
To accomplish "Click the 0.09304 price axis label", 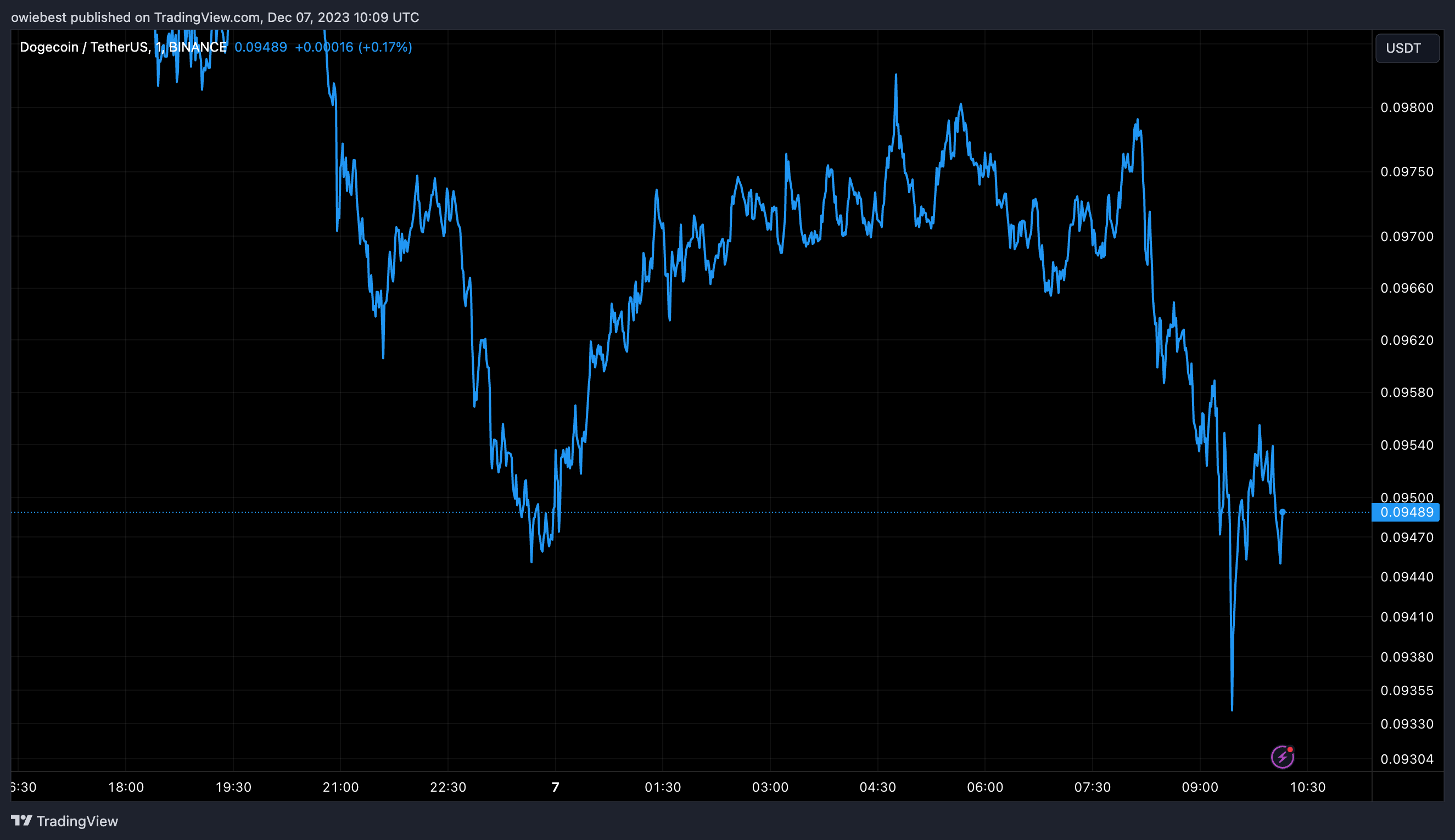I will coord(1407,759).
